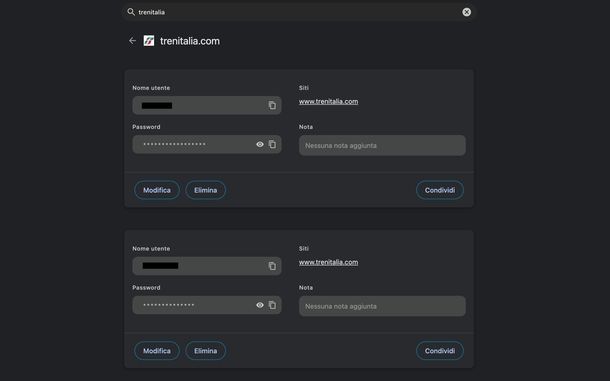Copy username in the first credential card
Screen dimensions: 610x381
click(x=272, y=105)
